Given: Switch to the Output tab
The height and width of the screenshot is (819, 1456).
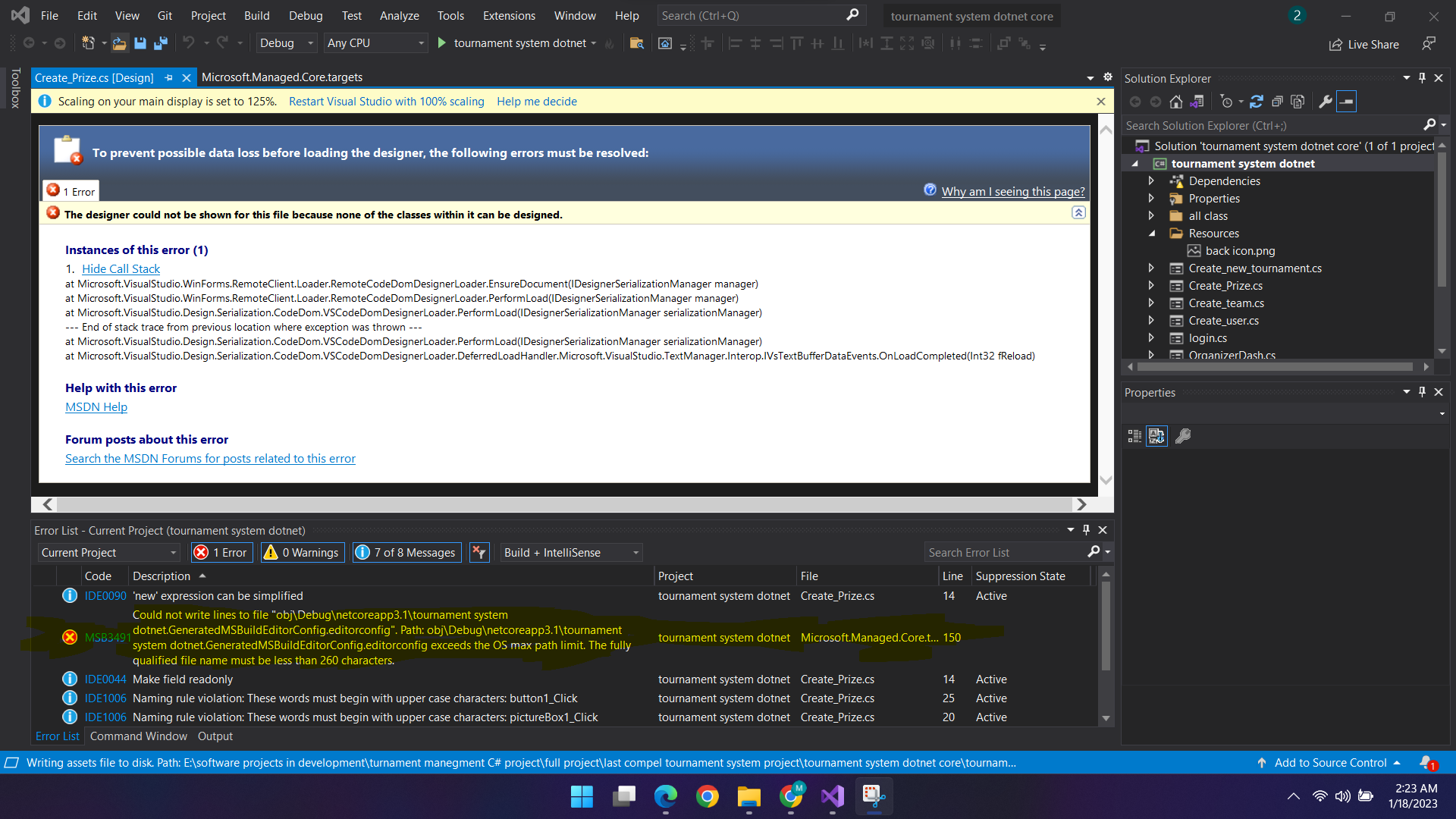Looking at the screenshot, I should [x=215, y=736].
